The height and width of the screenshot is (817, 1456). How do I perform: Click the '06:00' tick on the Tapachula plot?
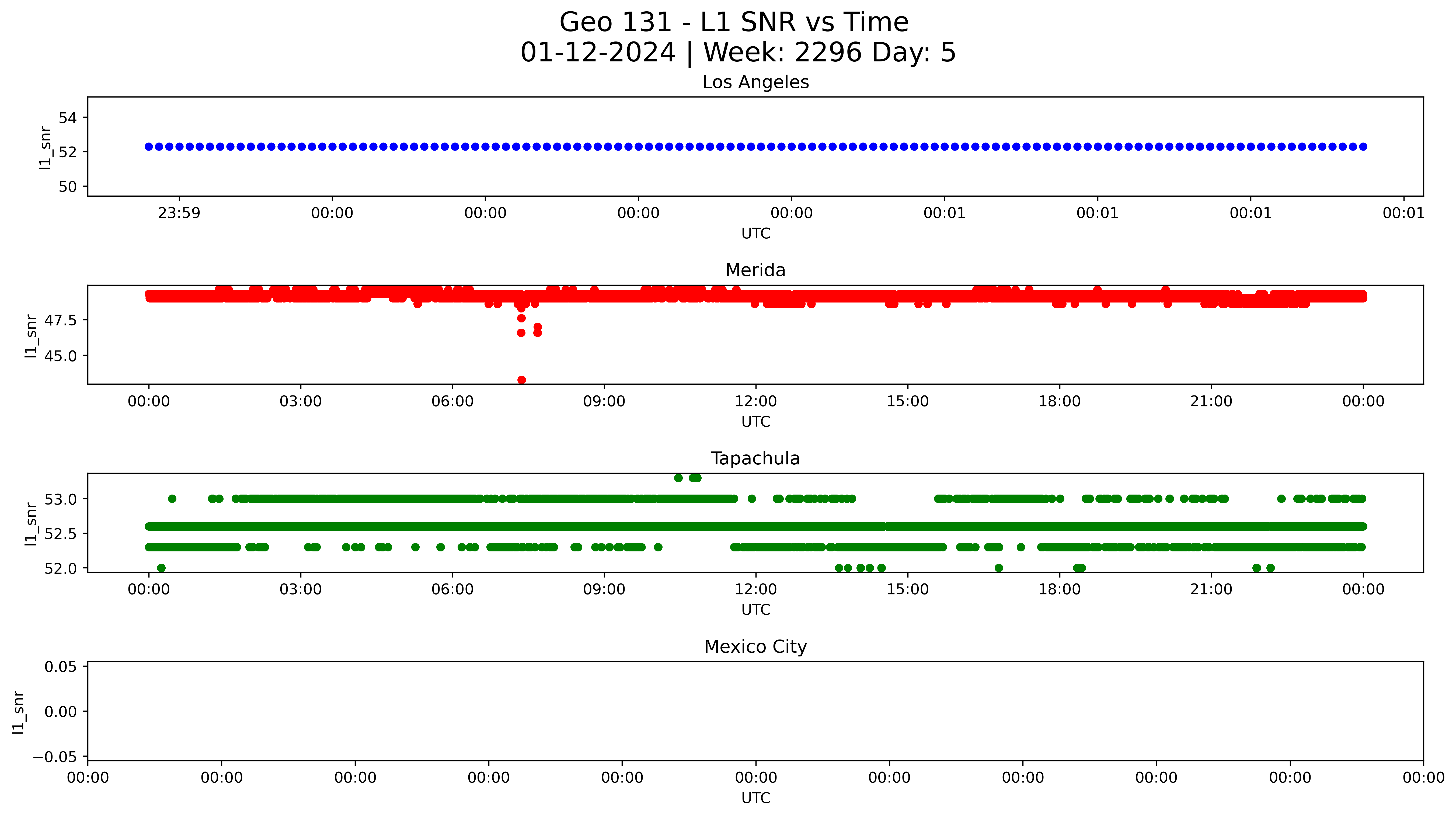pos(452,590)
